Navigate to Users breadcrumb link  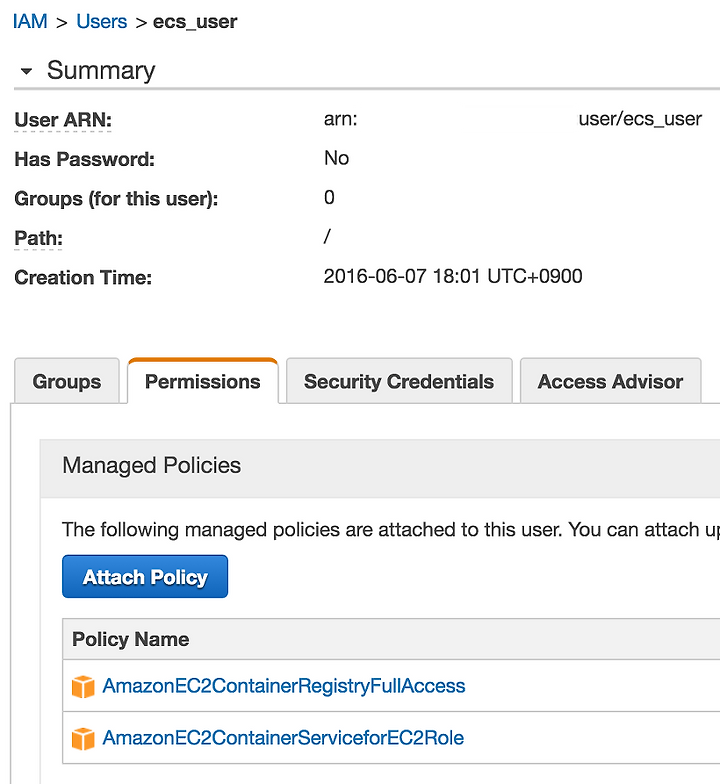click(x=102, y=22)
